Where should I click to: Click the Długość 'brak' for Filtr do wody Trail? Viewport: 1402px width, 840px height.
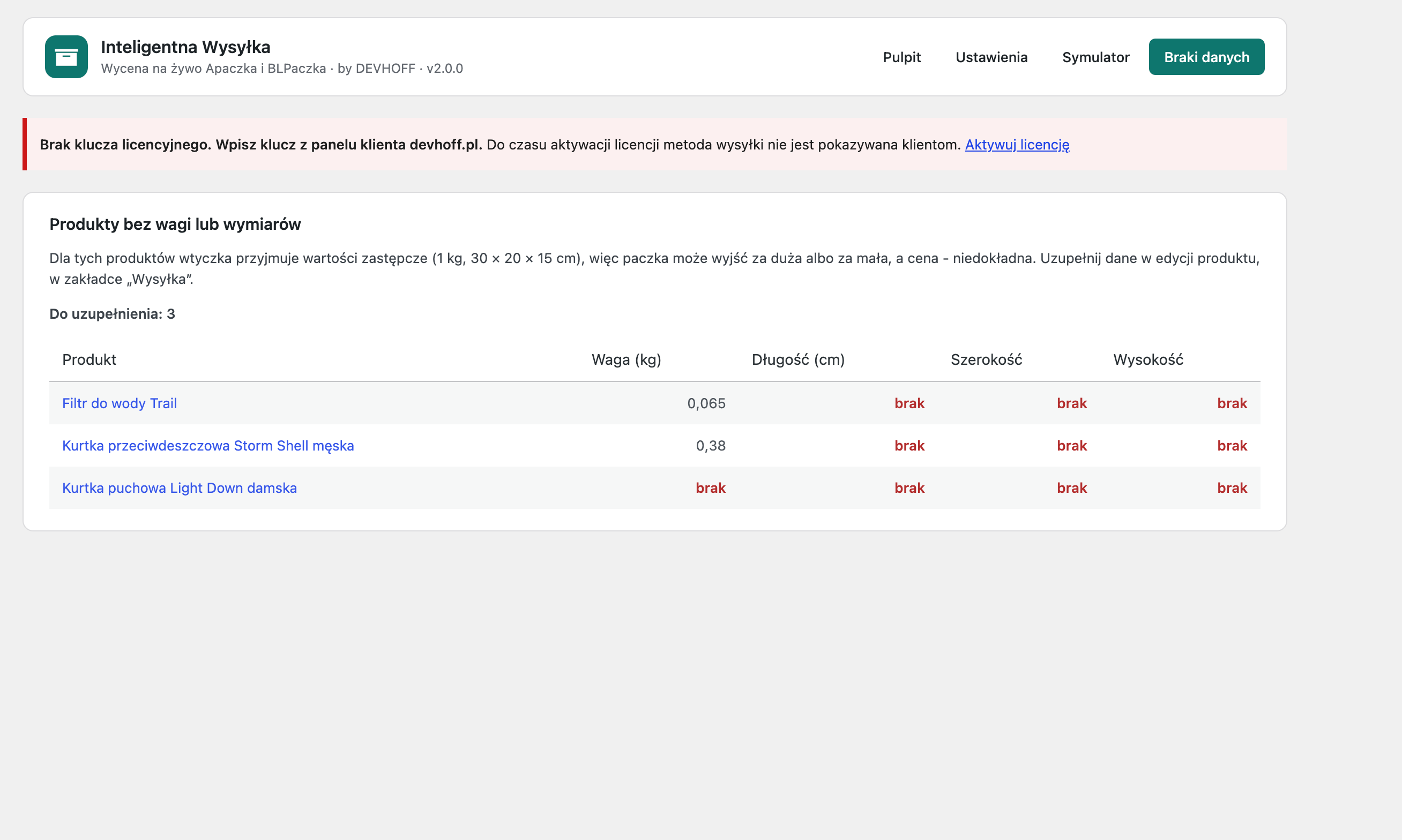[x=909, y=403]
